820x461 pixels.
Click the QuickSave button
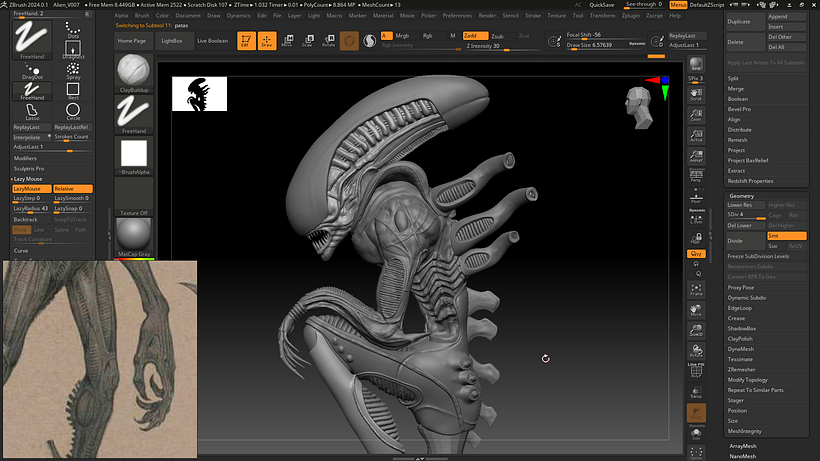click(x=601, y=5)
